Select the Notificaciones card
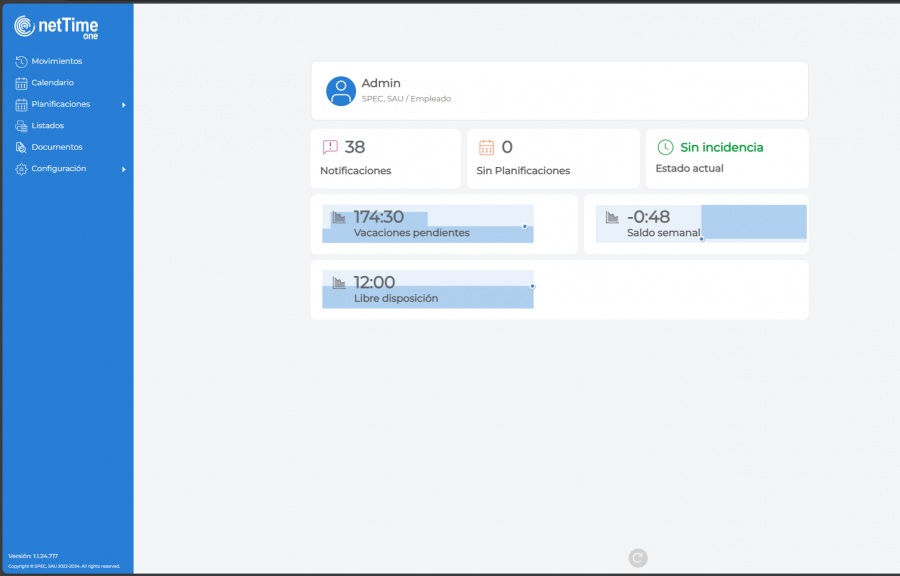The image size is (900, 576). 385,158
